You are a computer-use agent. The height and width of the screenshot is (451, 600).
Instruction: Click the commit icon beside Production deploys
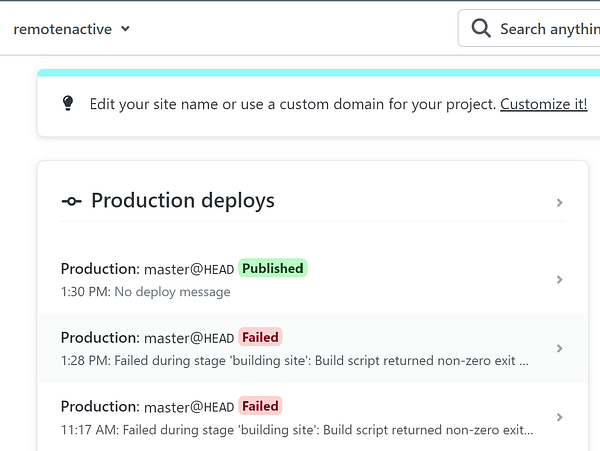click(x=71, y=201)
